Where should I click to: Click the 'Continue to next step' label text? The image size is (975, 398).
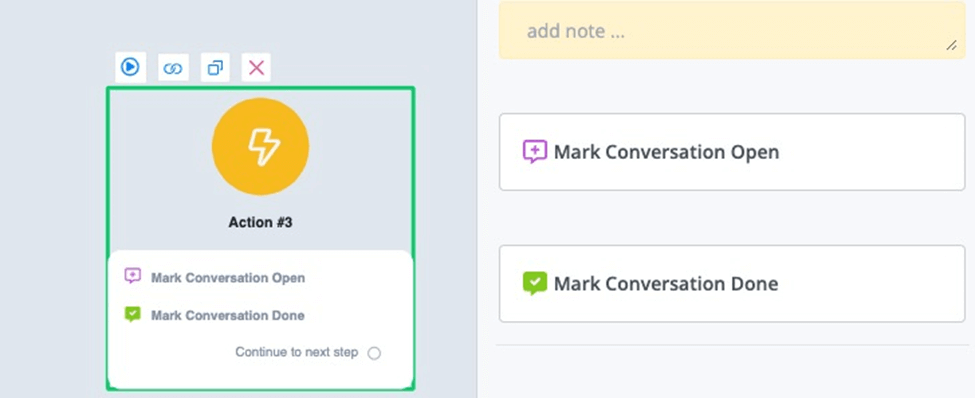[x=297, y=352]
